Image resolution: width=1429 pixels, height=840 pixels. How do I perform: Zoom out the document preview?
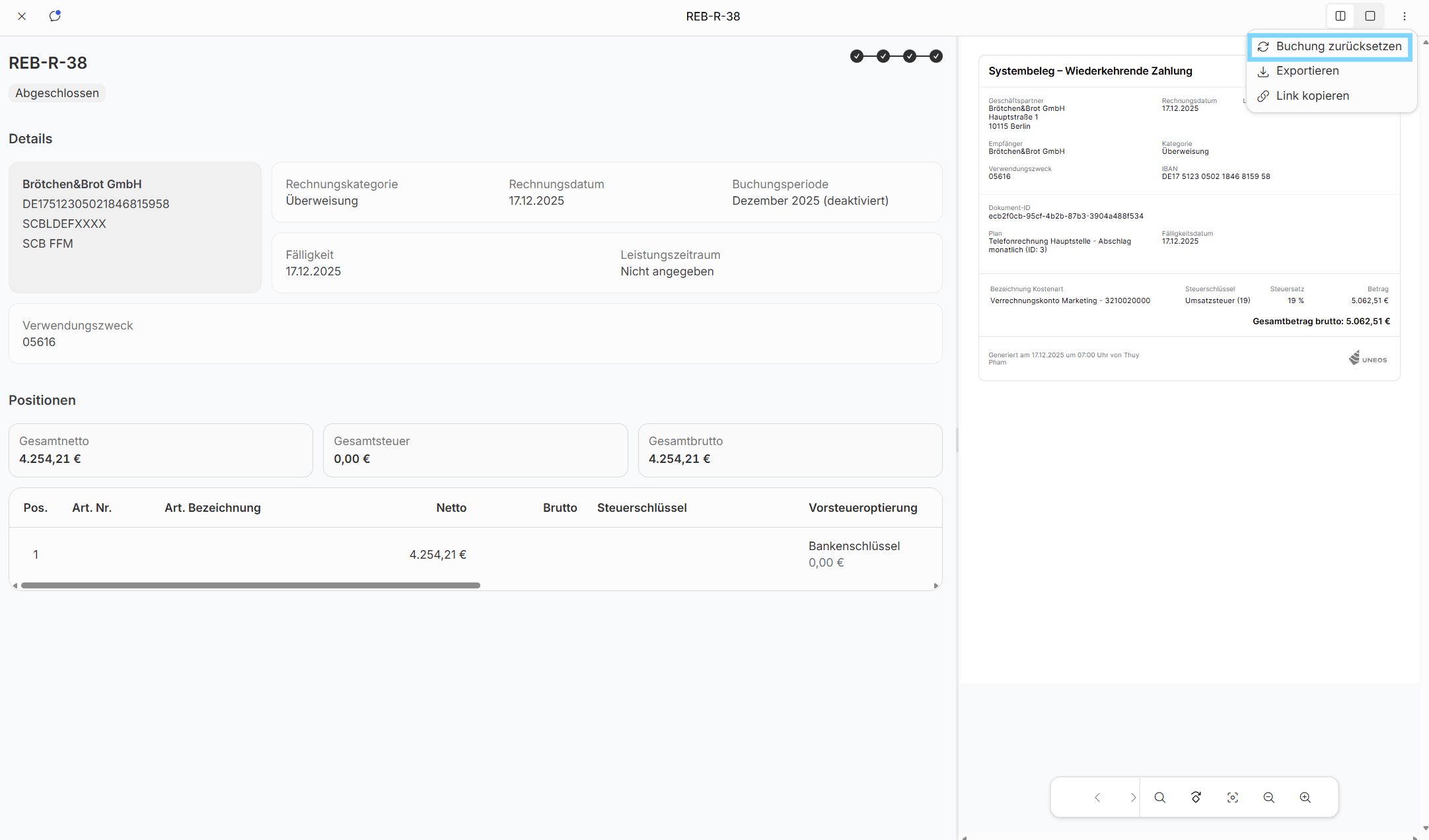pyautogui.click(x=1268, y=797)
